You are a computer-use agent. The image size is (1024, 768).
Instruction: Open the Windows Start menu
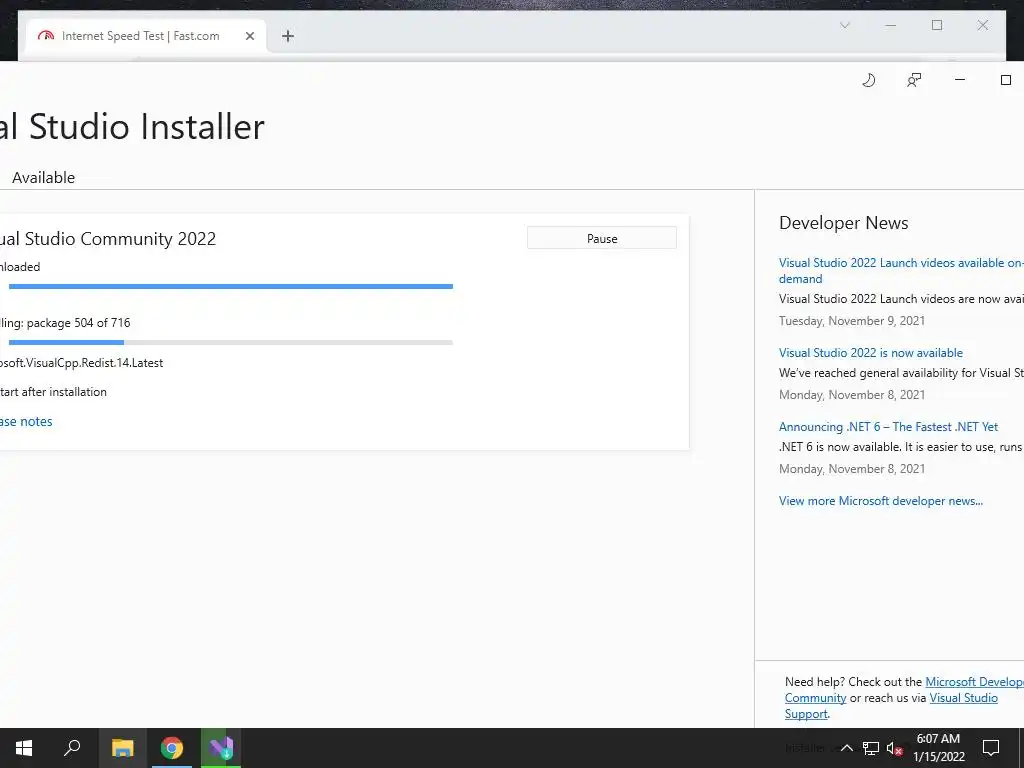point(24,748)
